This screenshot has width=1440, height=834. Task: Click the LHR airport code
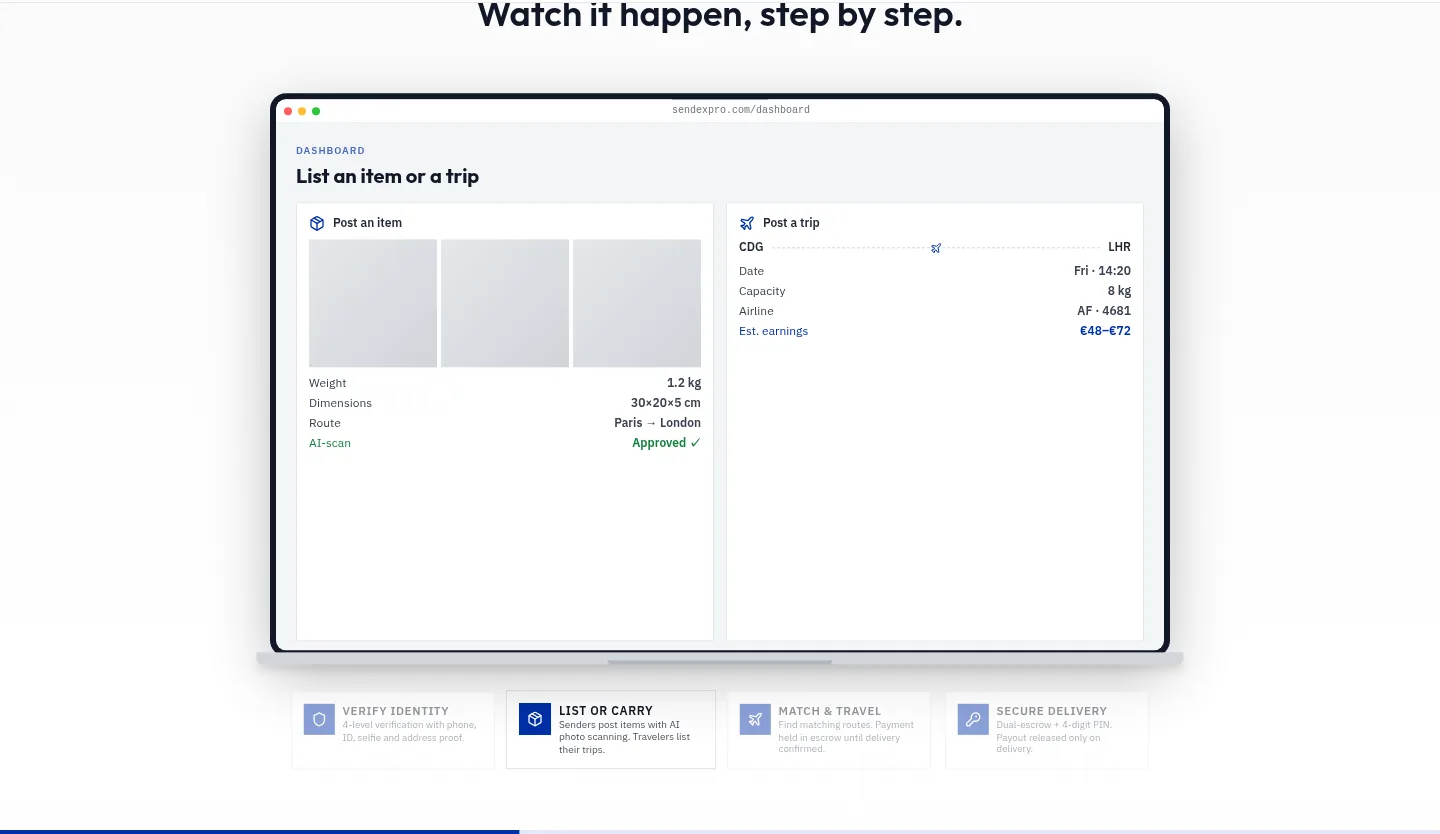pyautogui.click(x=1119, y=247)
